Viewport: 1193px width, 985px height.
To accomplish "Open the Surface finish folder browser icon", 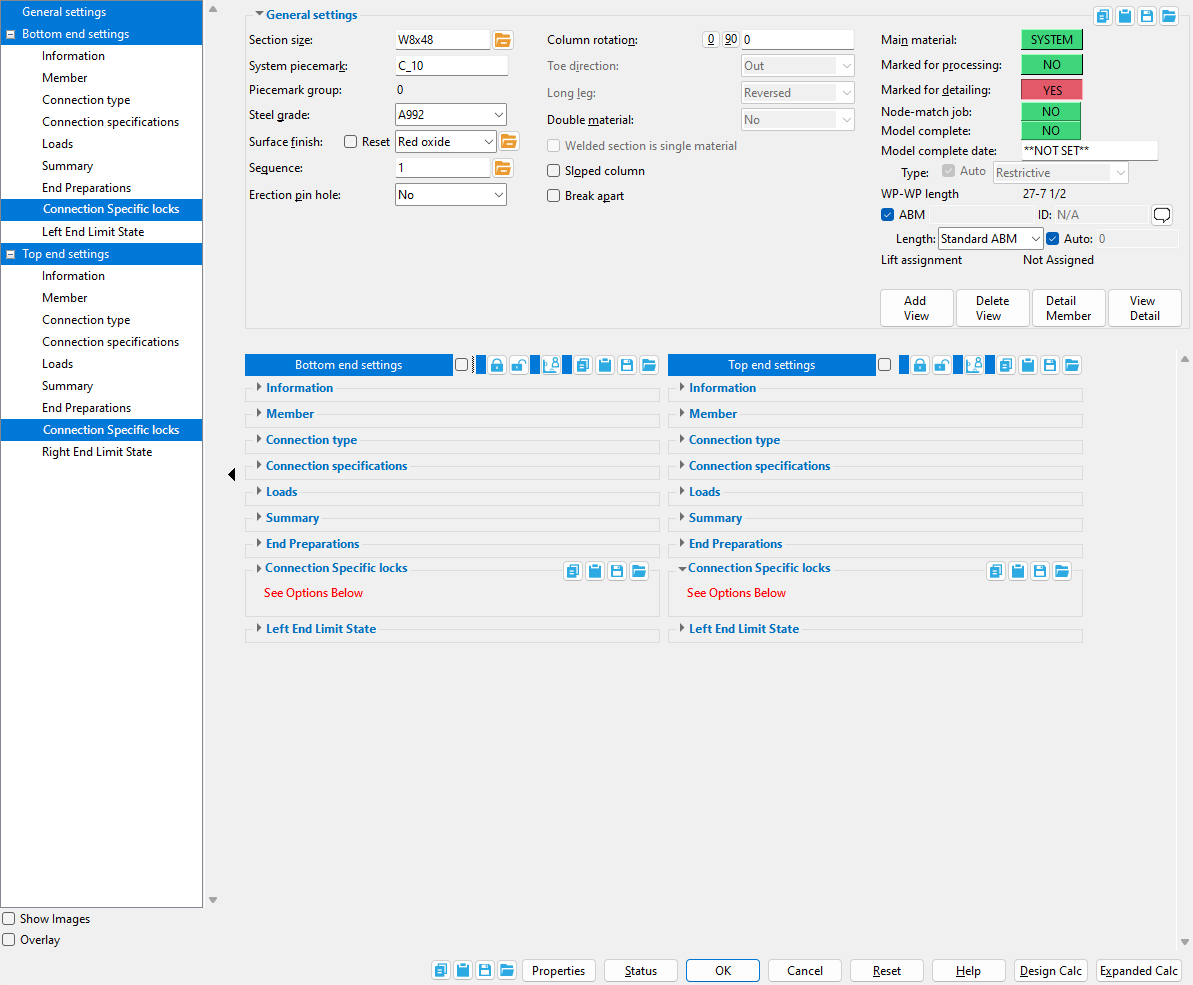I will click(509, 141).
